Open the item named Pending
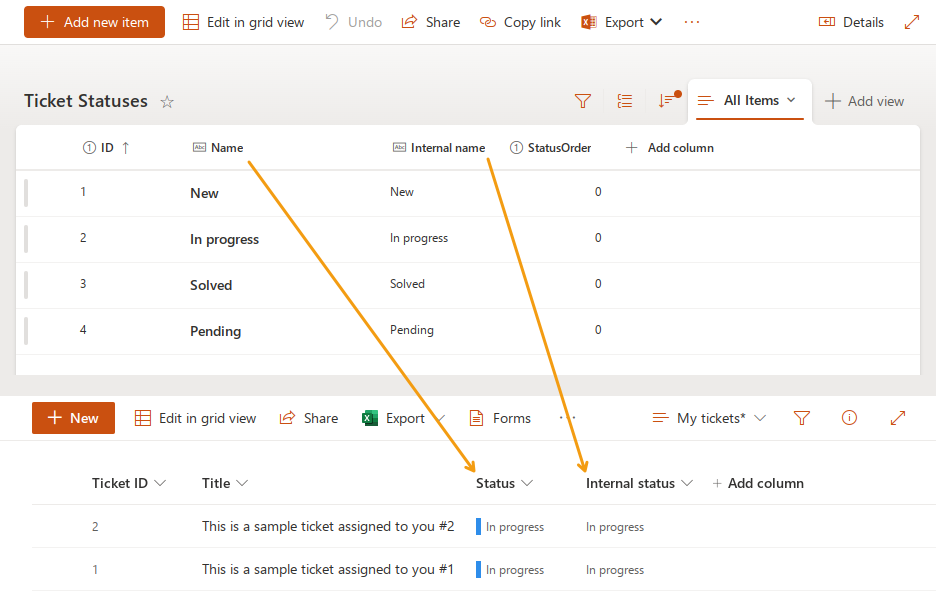Viewport: 936px width, 611px height. click(x=215, y=331)
